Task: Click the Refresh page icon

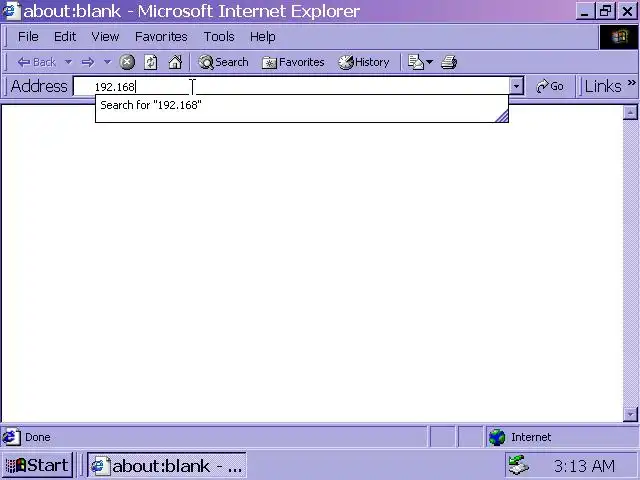Action: [x=151, y=62]
